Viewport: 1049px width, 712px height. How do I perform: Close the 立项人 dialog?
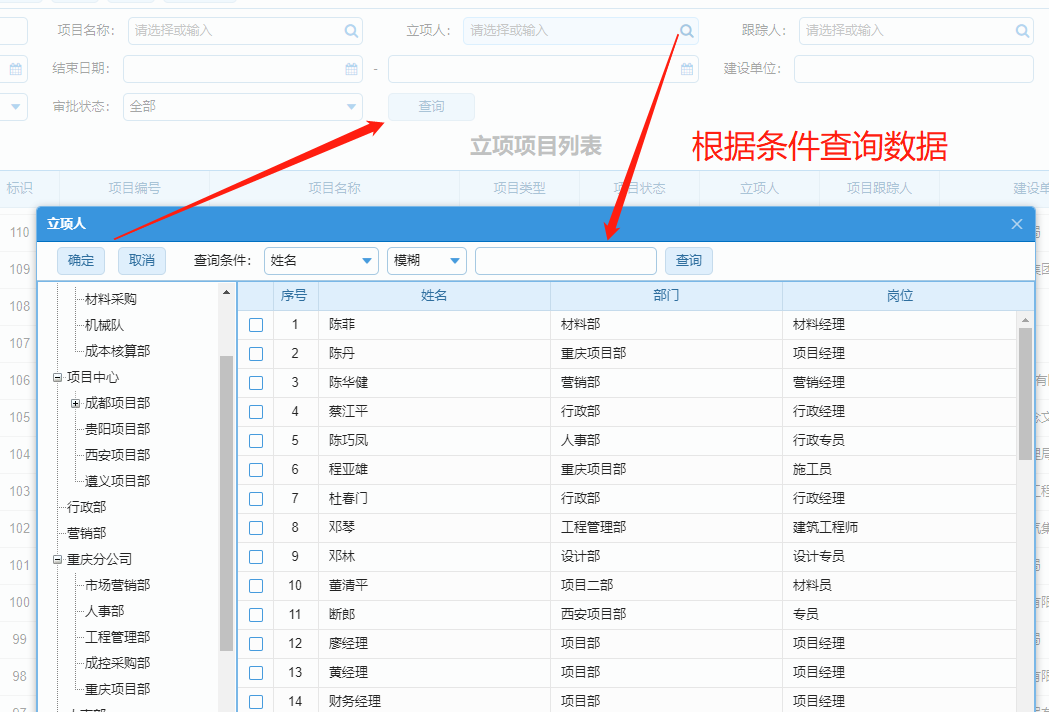tap(1017, 224)
